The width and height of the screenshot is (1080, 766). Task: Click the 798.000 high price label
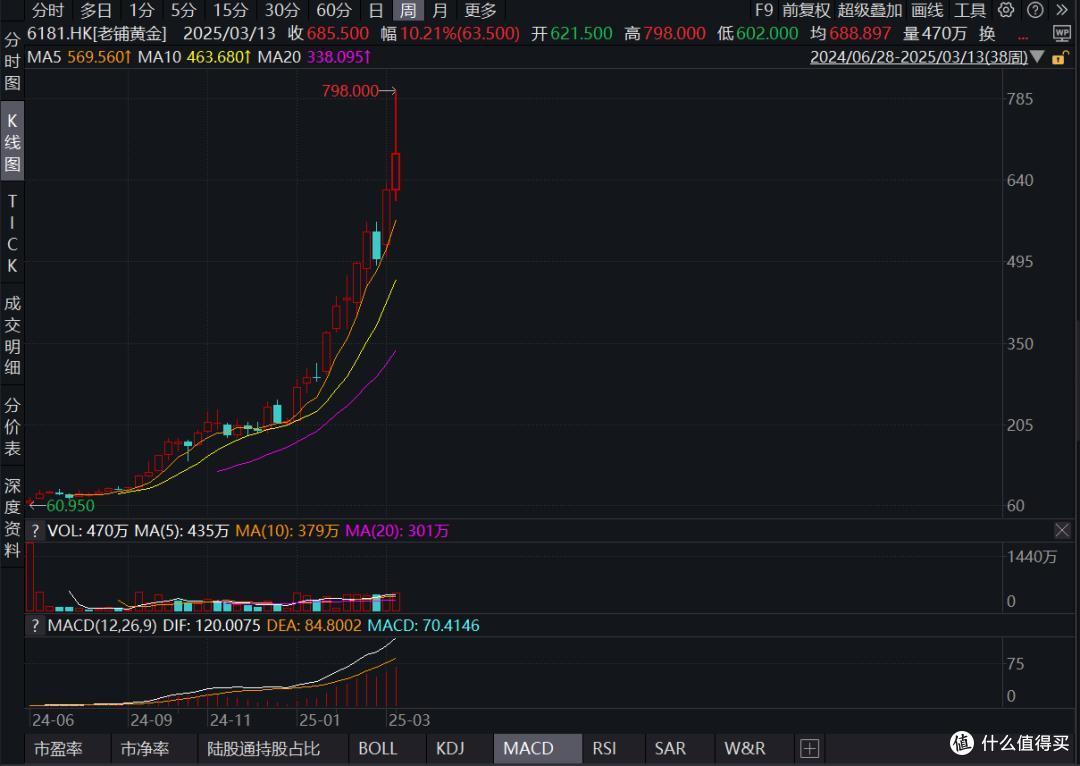coord(350,91)
